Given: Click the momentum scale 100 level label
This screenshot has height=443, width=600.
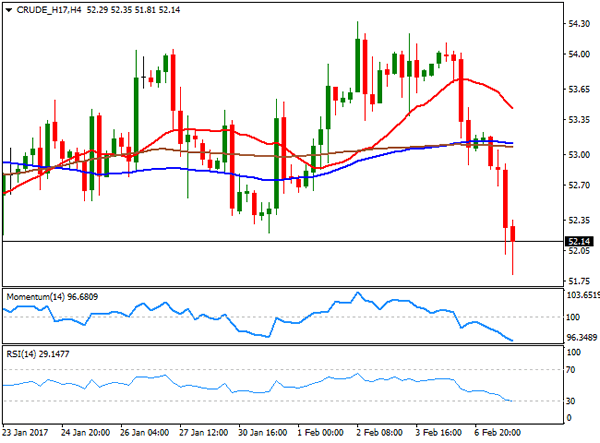Looking at the screenshot, I should point(573,317).
